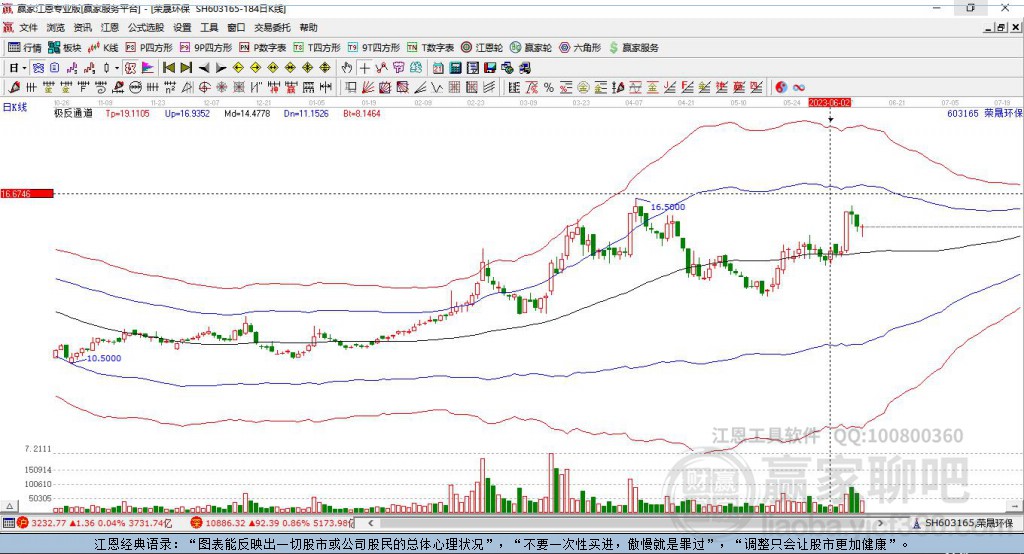The image size is (1024, 554).
Task: Expand the 日 period dropdown
Action: 24,68
